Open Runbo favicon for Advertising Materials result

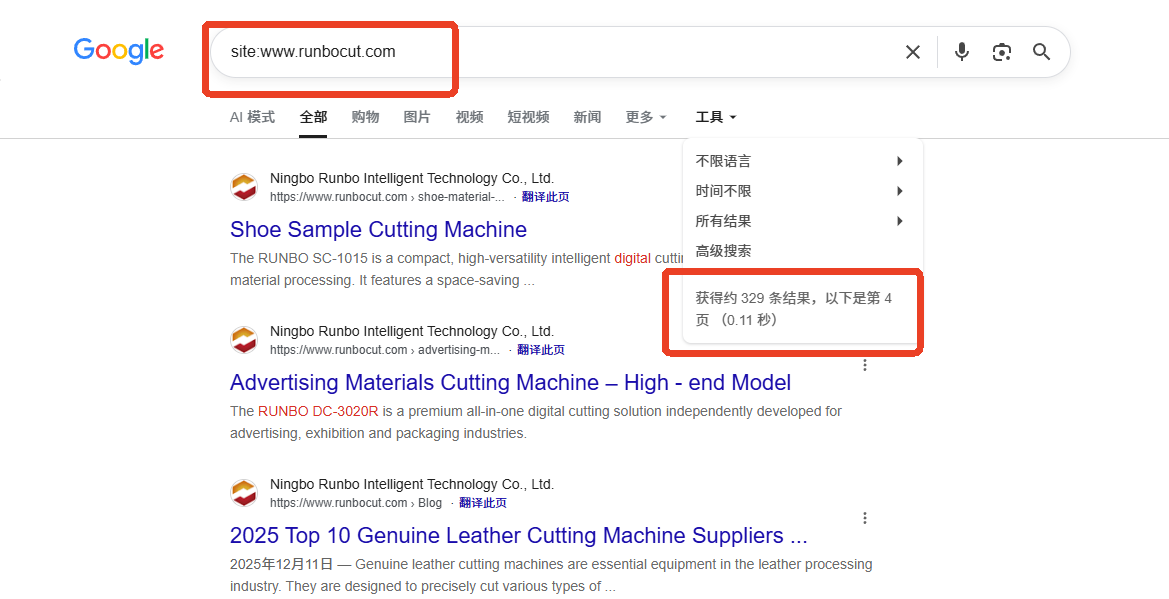(244, 339)
